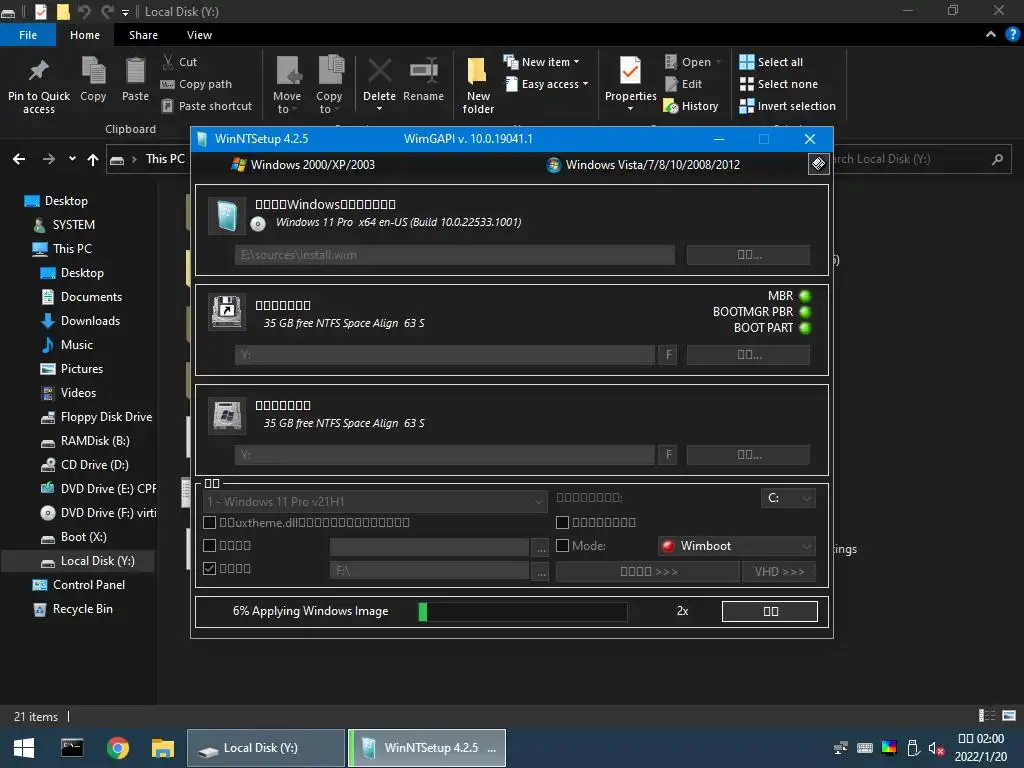Click Select all in ribbon
The width and height of the screenshot is (1024, 768).
pos(771,62)
